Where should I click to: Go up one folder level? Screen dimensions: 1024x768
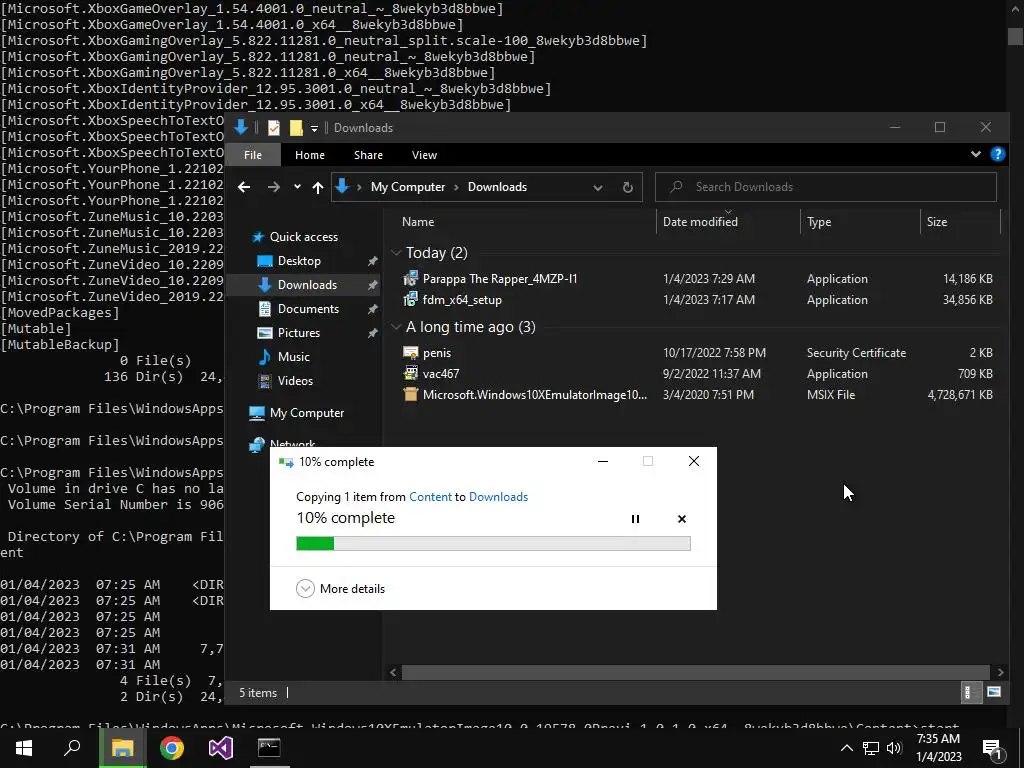318,187
